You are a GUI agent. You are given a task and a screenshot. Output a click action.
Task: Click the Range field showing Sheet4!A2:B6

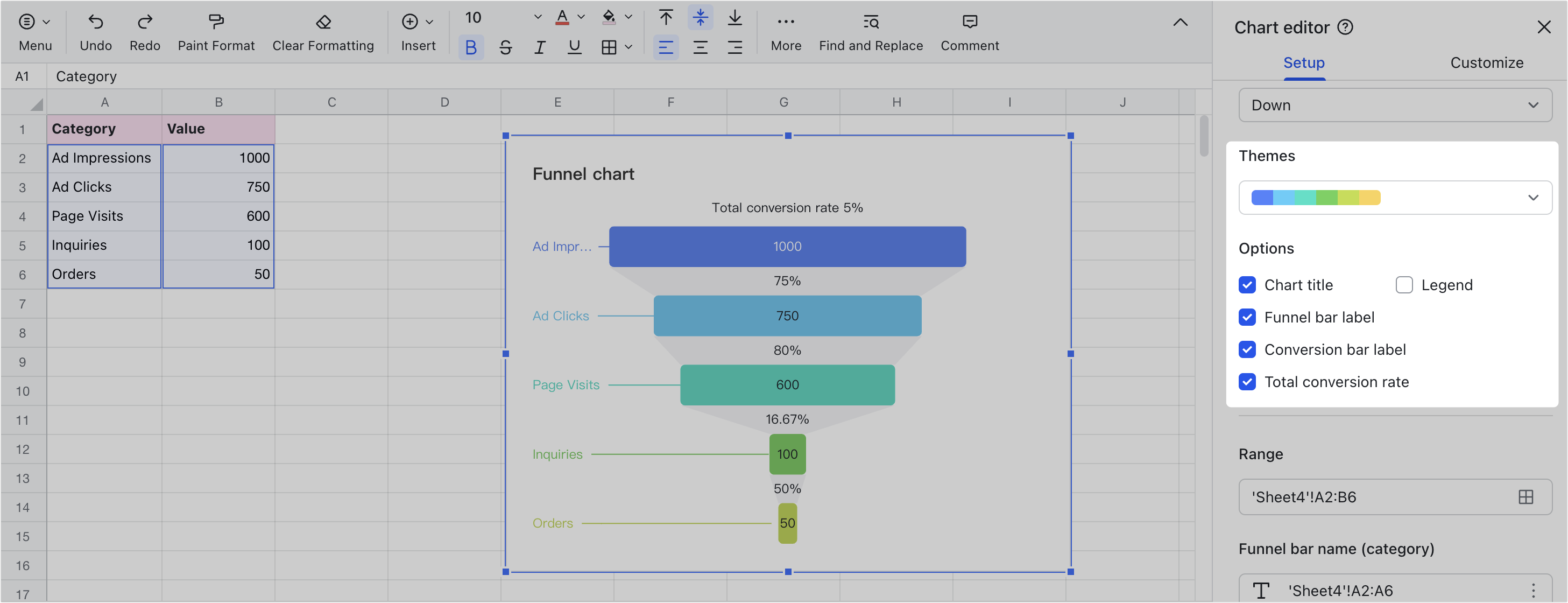(1358, 496)
